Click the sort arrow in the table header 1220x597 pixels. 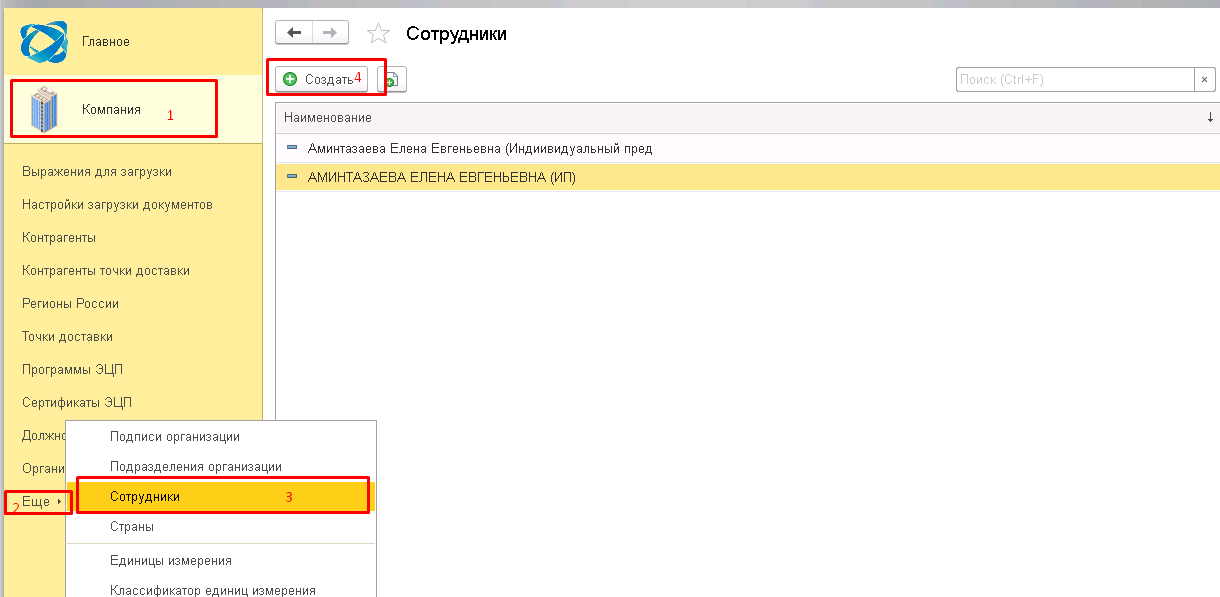tap(1210, 118)
